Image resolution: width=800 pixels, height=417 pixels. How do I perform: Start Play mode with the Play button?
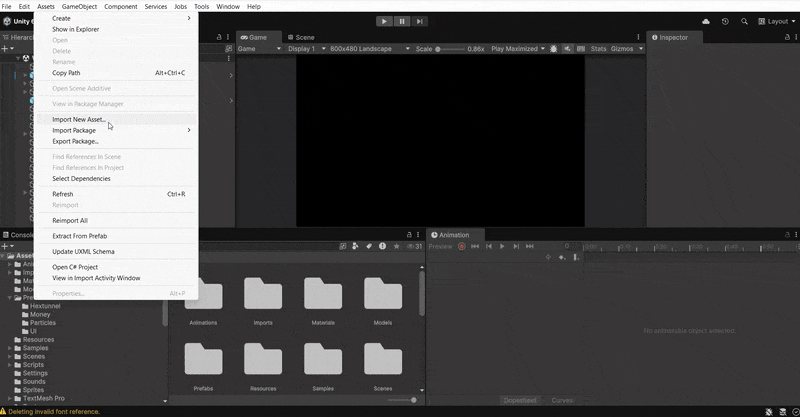point(384,21)
